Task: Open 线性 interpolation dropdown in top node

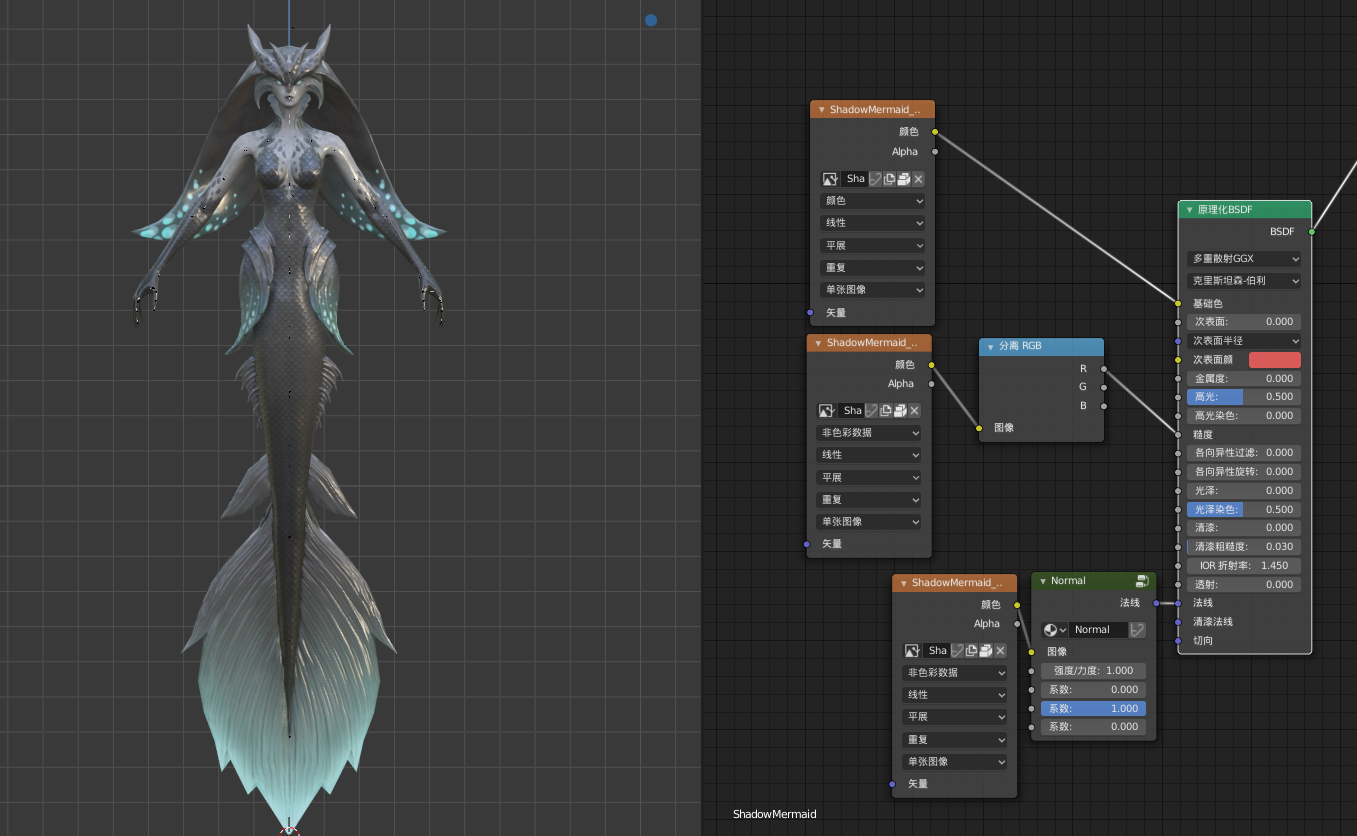Action: [x=873, y=223]
